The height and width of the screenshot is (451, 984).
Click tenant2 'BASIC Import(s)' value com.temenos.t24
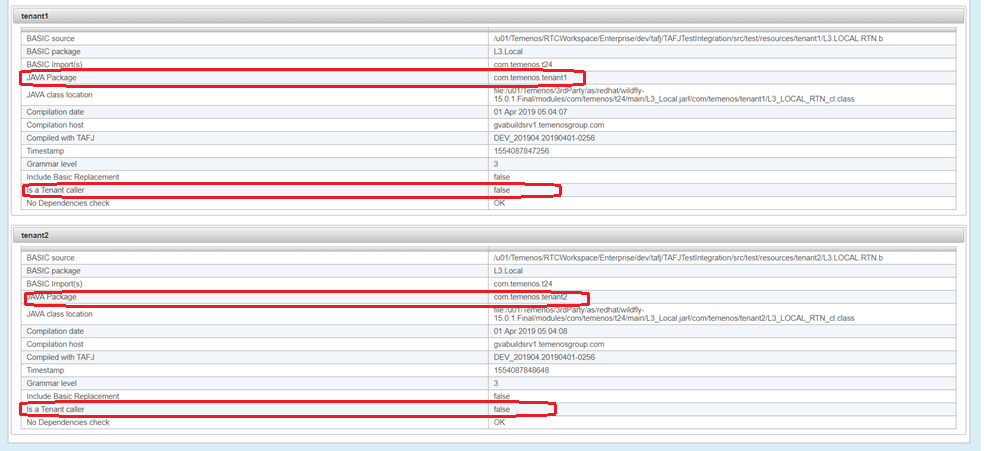tap(523, 284)
